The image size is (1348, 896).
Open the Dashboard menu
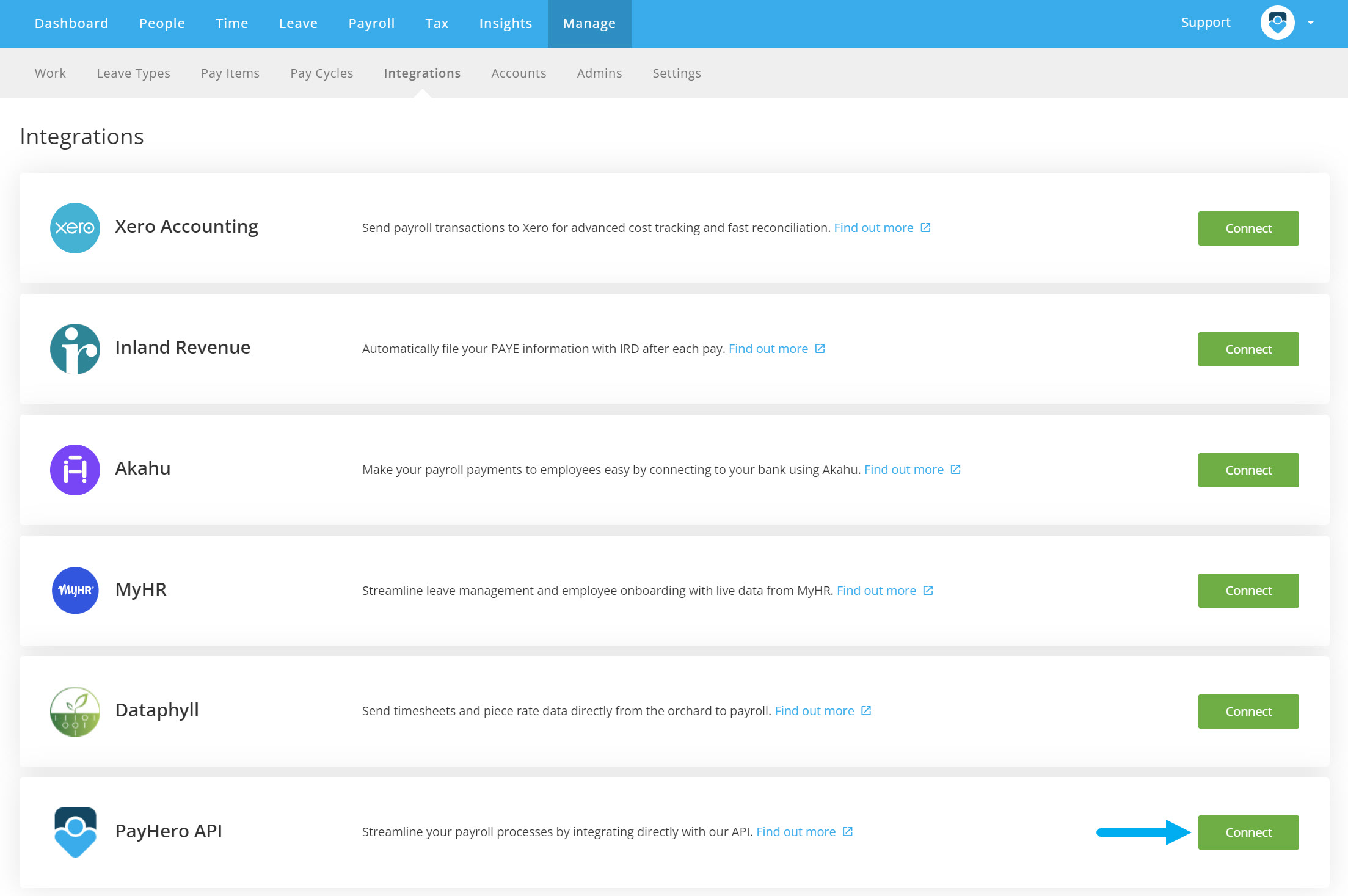click(71, 23)
